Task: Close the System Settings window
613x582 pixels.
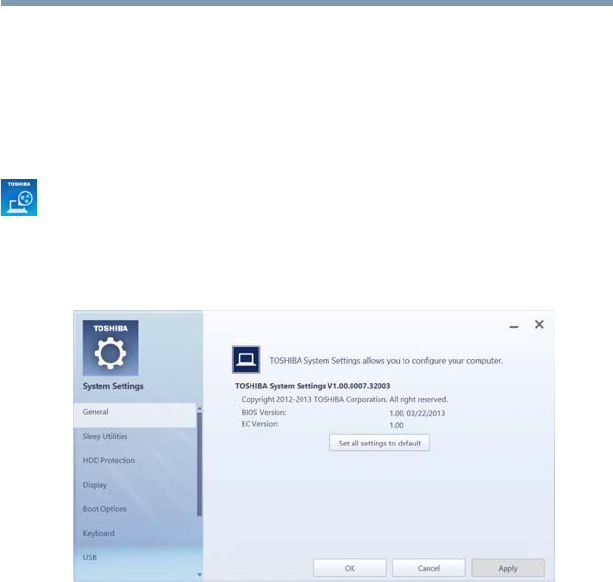Action: [x=539, y=324]
